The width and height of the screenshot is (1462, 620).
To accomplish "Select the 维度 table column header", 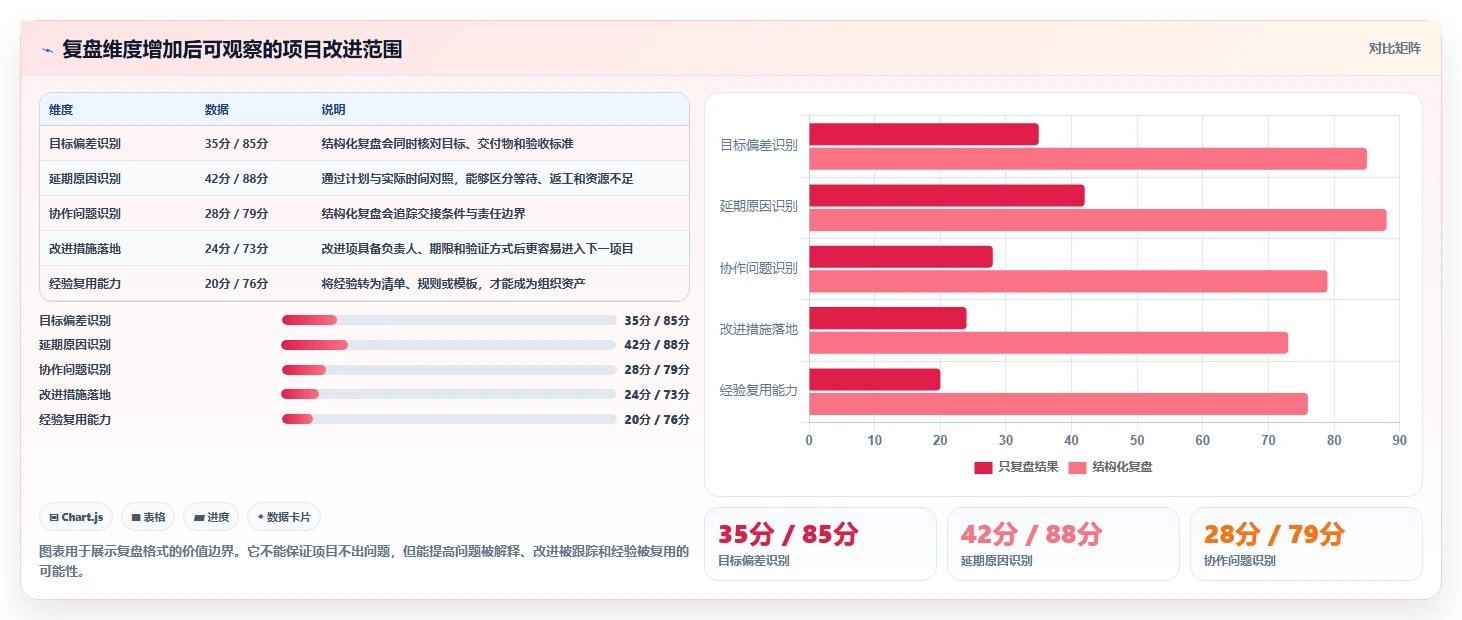I will pyautogui.click(x=61, y=110).
